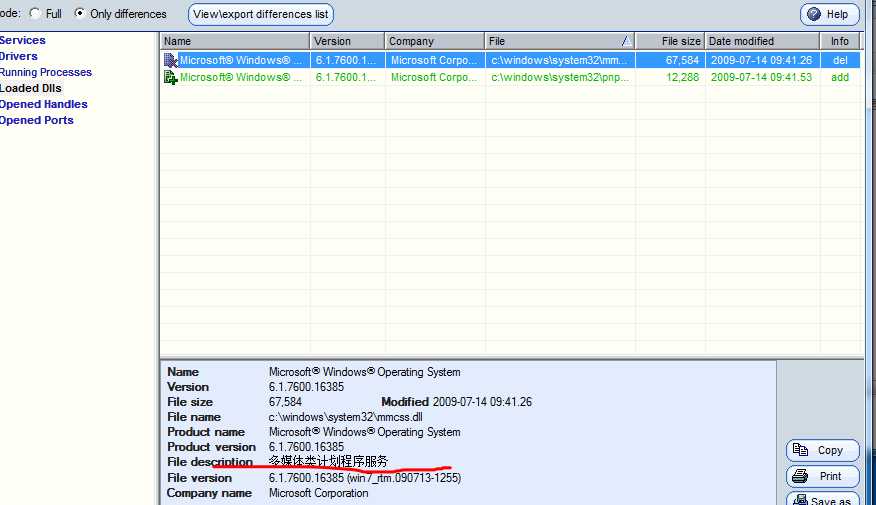Click the File version value win7_rtm

click(x=365, y=478)
